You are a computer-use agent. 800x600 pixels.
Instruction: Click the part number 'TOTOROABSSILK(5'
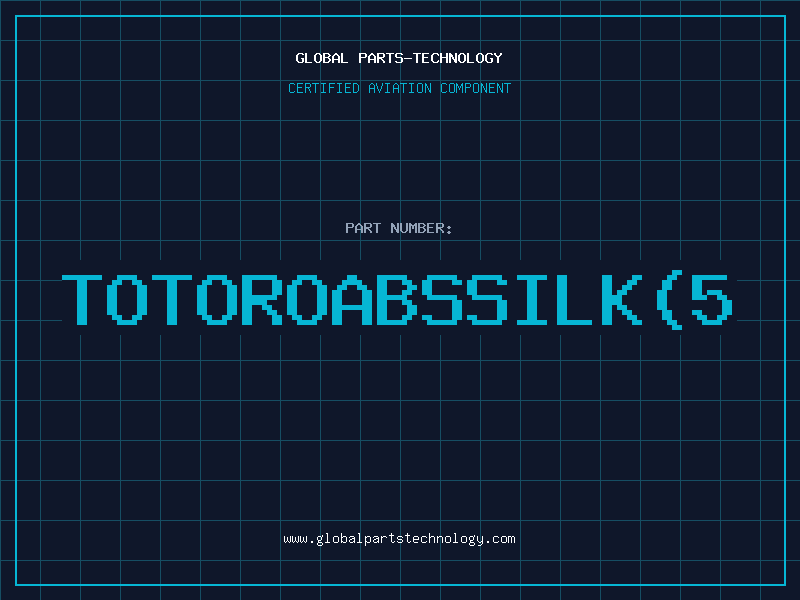399,300
